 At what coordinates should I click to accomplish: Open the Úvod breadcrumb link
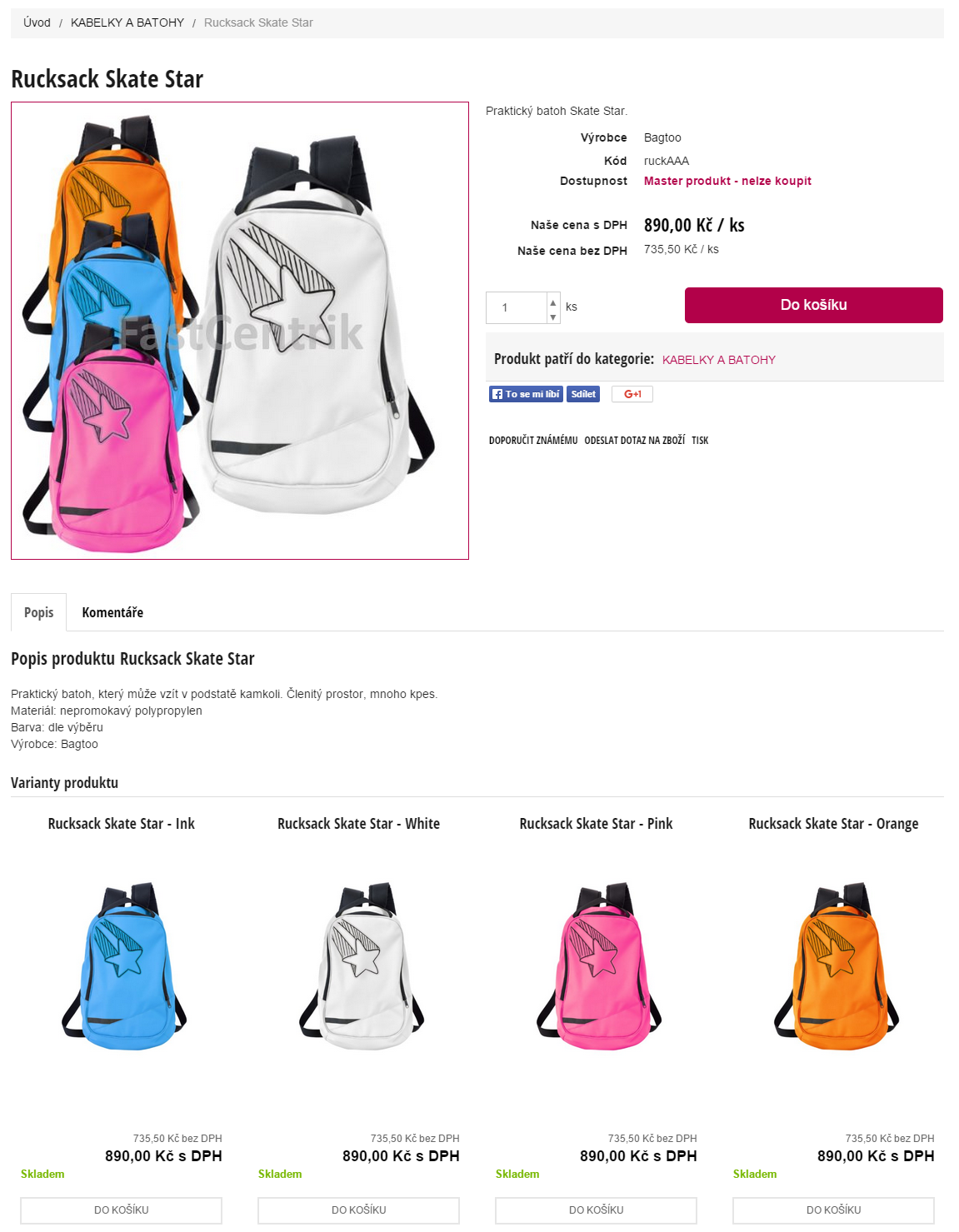(37, 22)
